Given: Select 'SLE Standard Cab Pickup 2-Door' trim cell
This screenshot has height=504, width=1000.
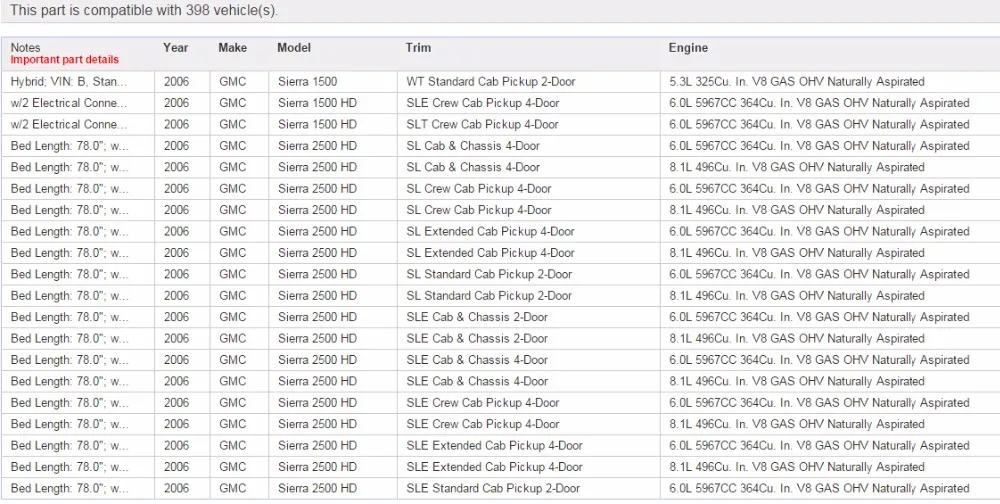Looking at the screenshot, I should (x=493, y=488).
